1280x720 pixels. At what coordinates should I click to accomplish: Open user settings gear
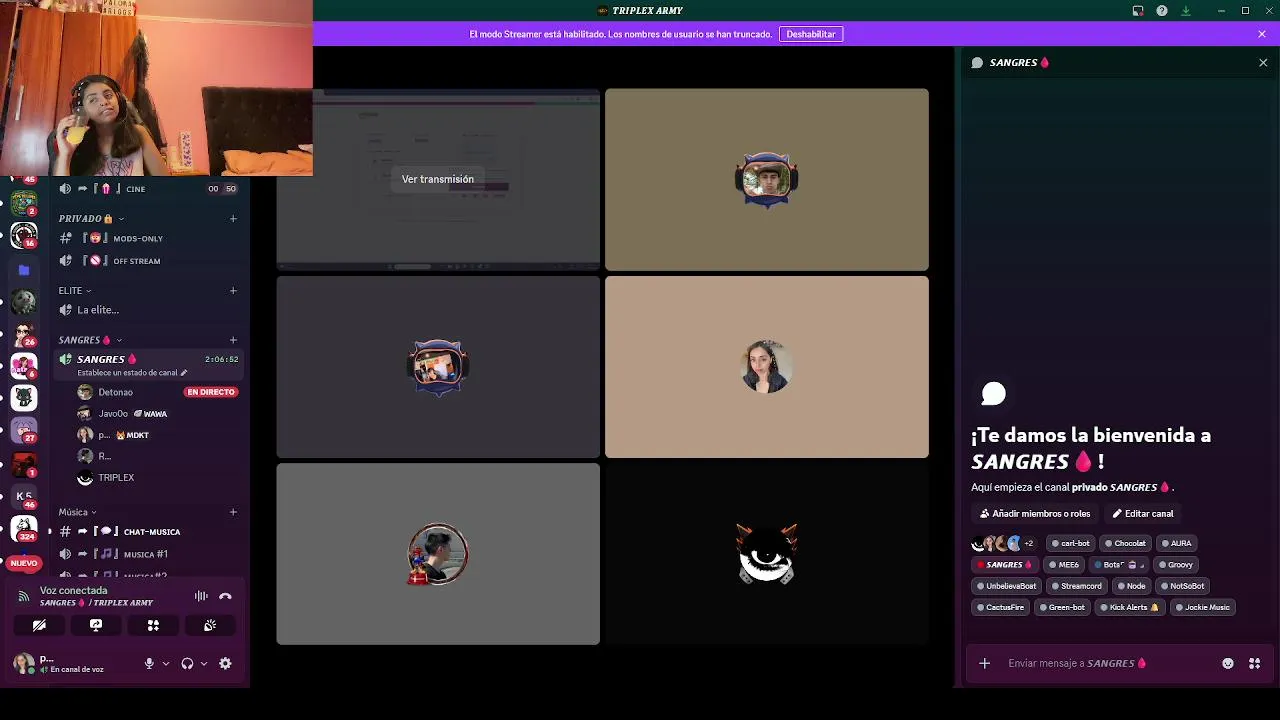225,663
